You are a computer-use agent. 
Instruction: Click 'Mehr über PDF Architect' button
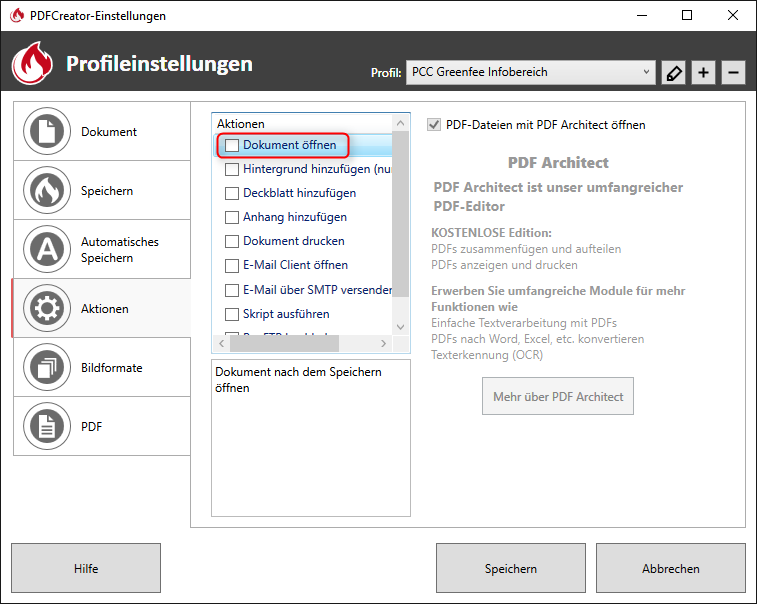558,396
